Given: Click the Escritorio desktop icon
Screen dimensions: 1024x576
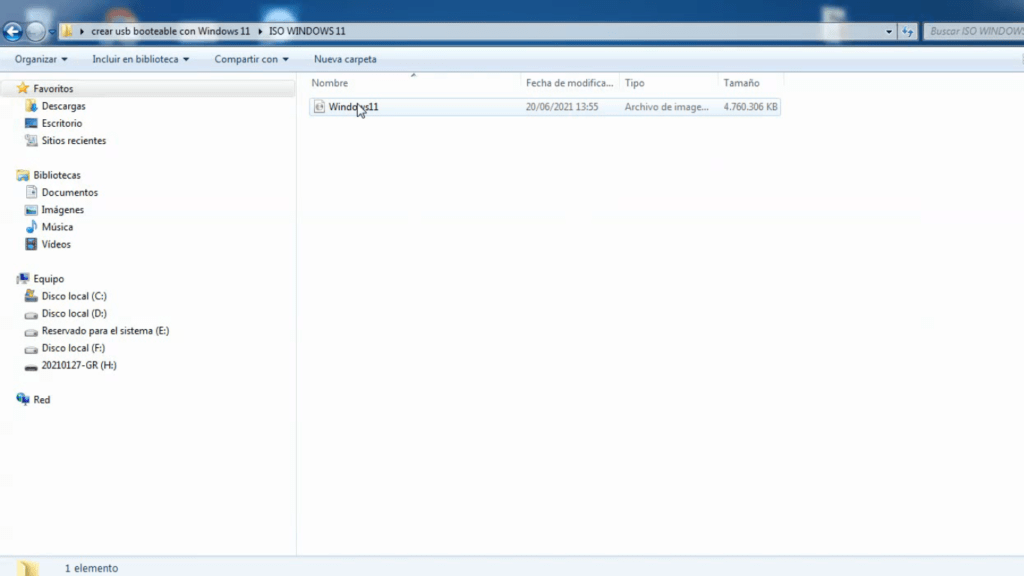Looking at the screenshot, I should click(x=31, y=123).
